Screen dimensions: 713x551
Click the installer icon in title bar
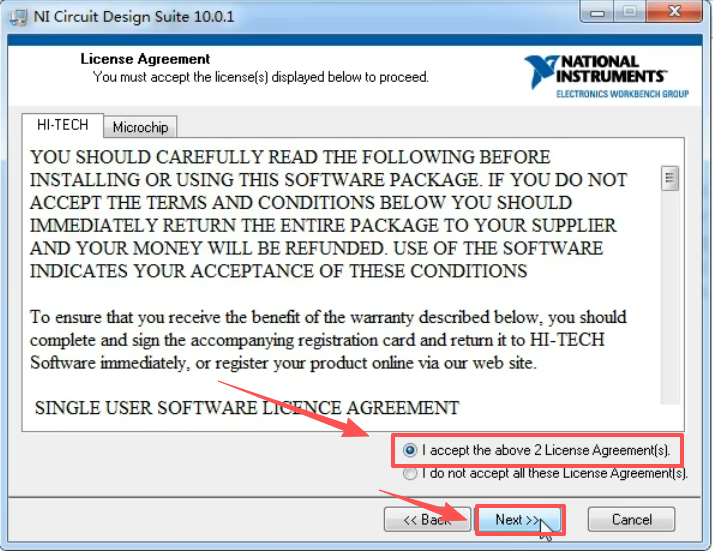[19, 17]
